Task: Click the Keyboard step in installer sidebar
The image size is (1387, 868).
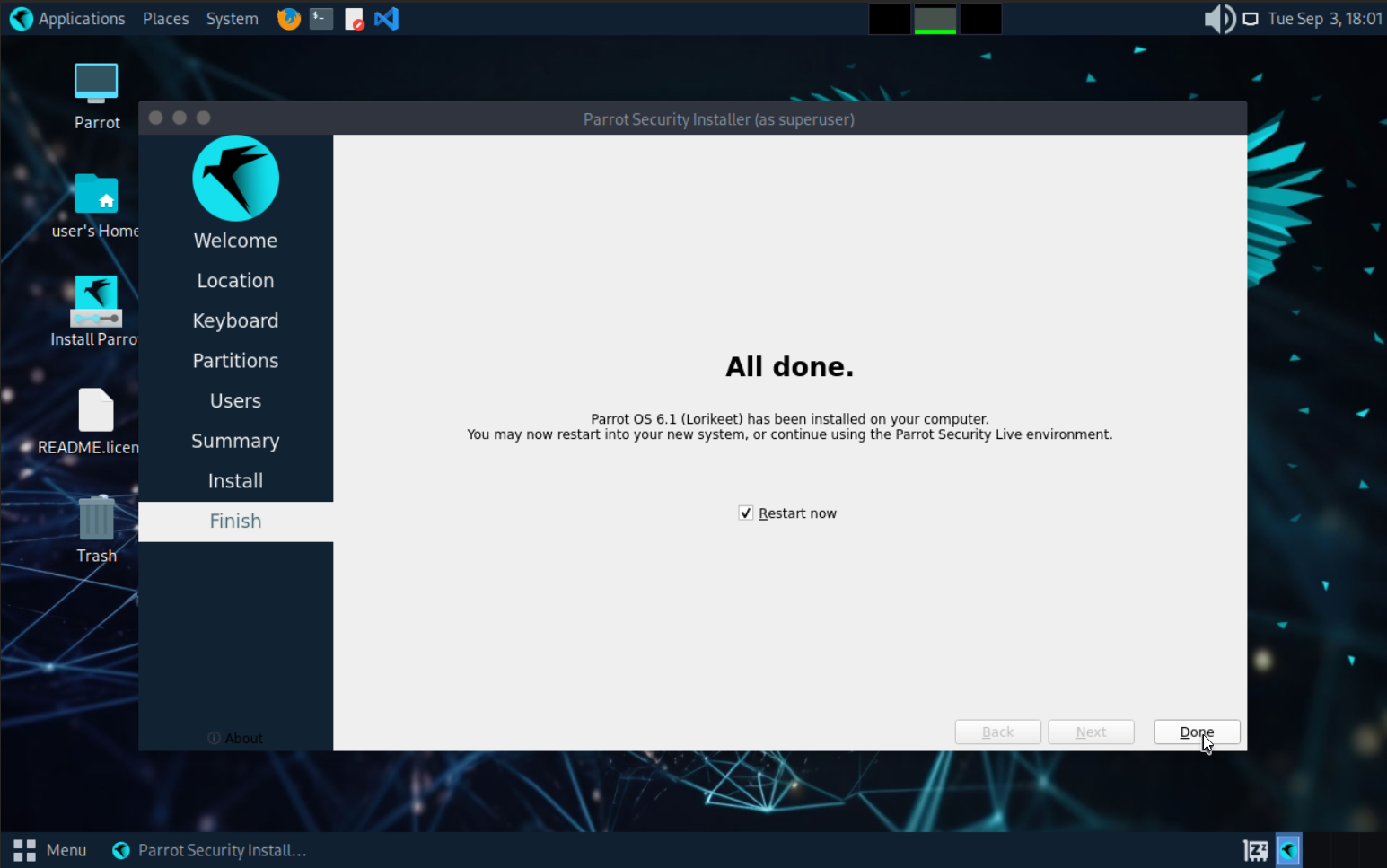Action: [235, 320]
